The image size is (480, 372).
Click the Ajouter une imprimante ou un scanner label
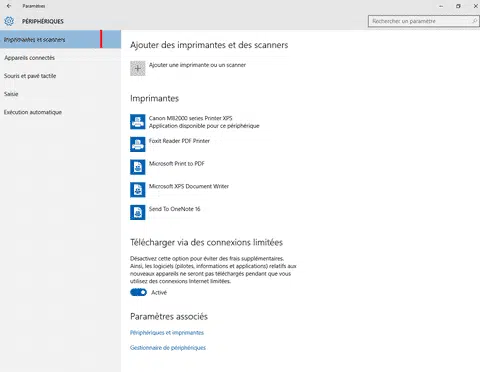pyautogui.click(x=197, y=65)
